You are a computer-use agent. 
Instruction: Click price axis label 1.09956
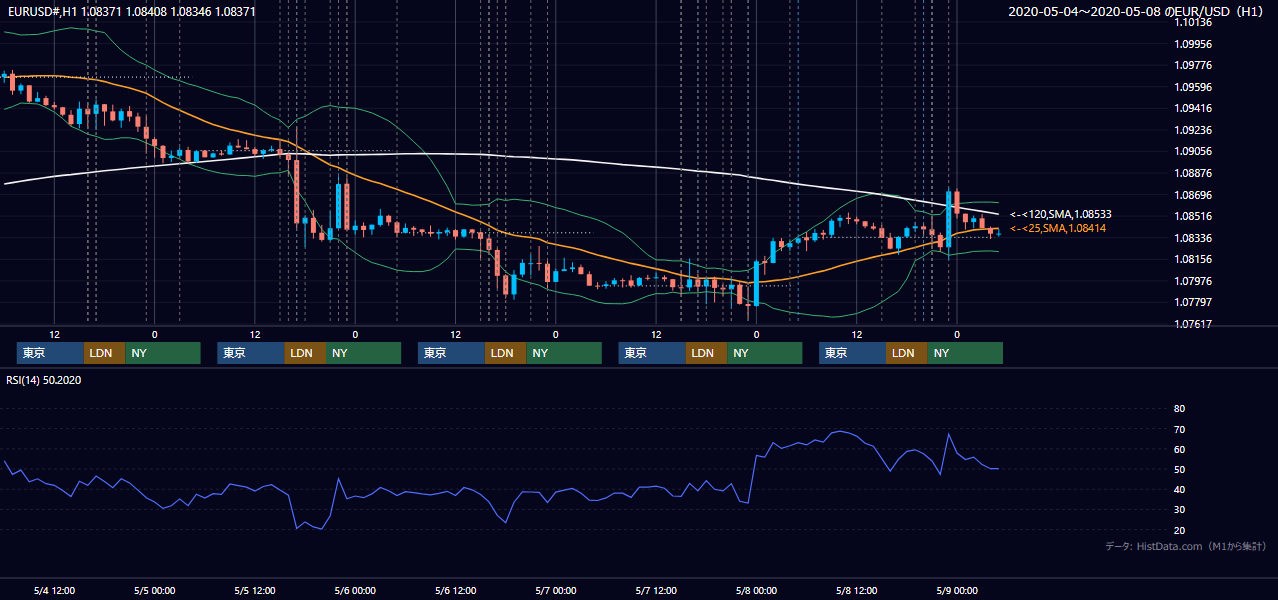point(1193,44)
